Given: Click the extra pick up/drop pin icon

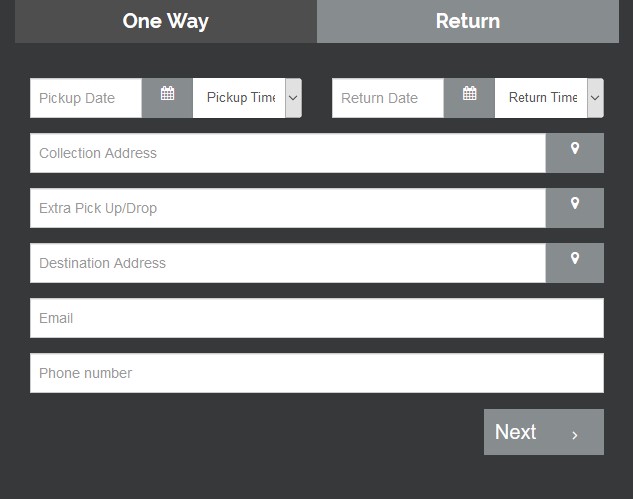Looking at the screenshot, I should pos(575,203).
